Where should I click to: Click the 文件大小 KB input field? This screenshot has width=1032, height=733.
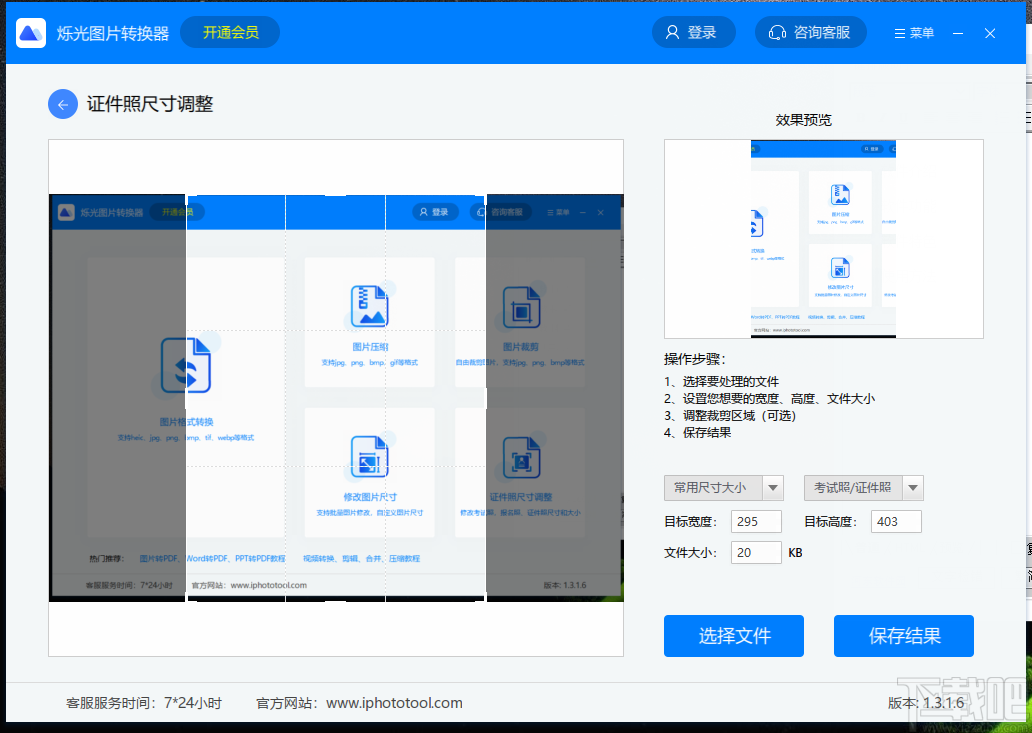point(756,552)
